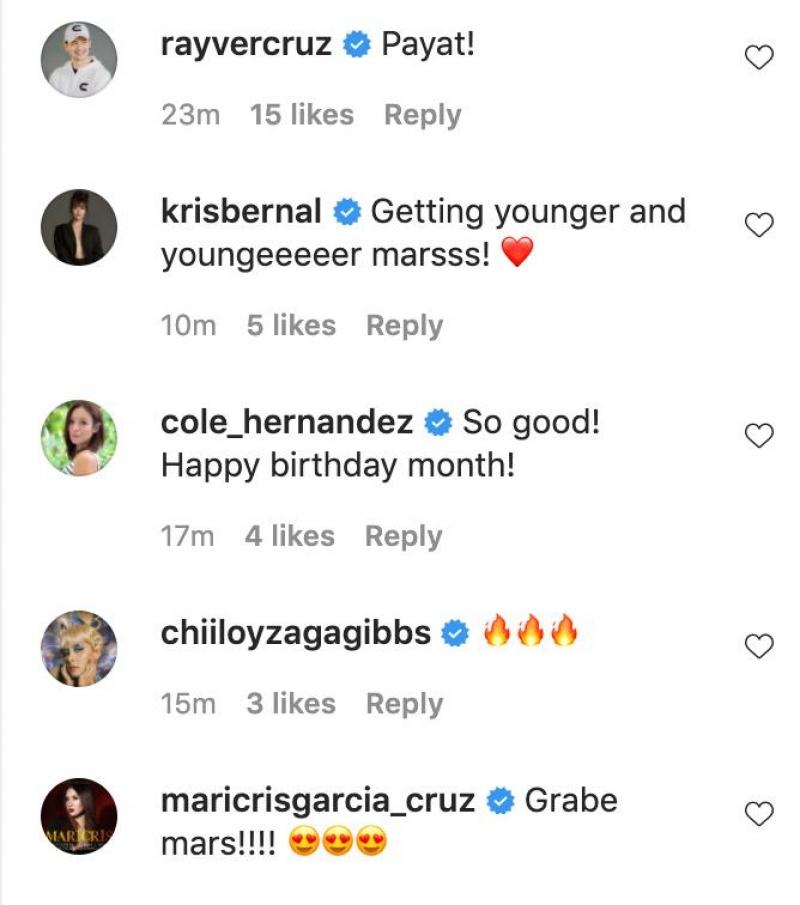Reply to cole_hernandez's comment
The height and width of the screenshot is (905, 800).
coord(403,536)
